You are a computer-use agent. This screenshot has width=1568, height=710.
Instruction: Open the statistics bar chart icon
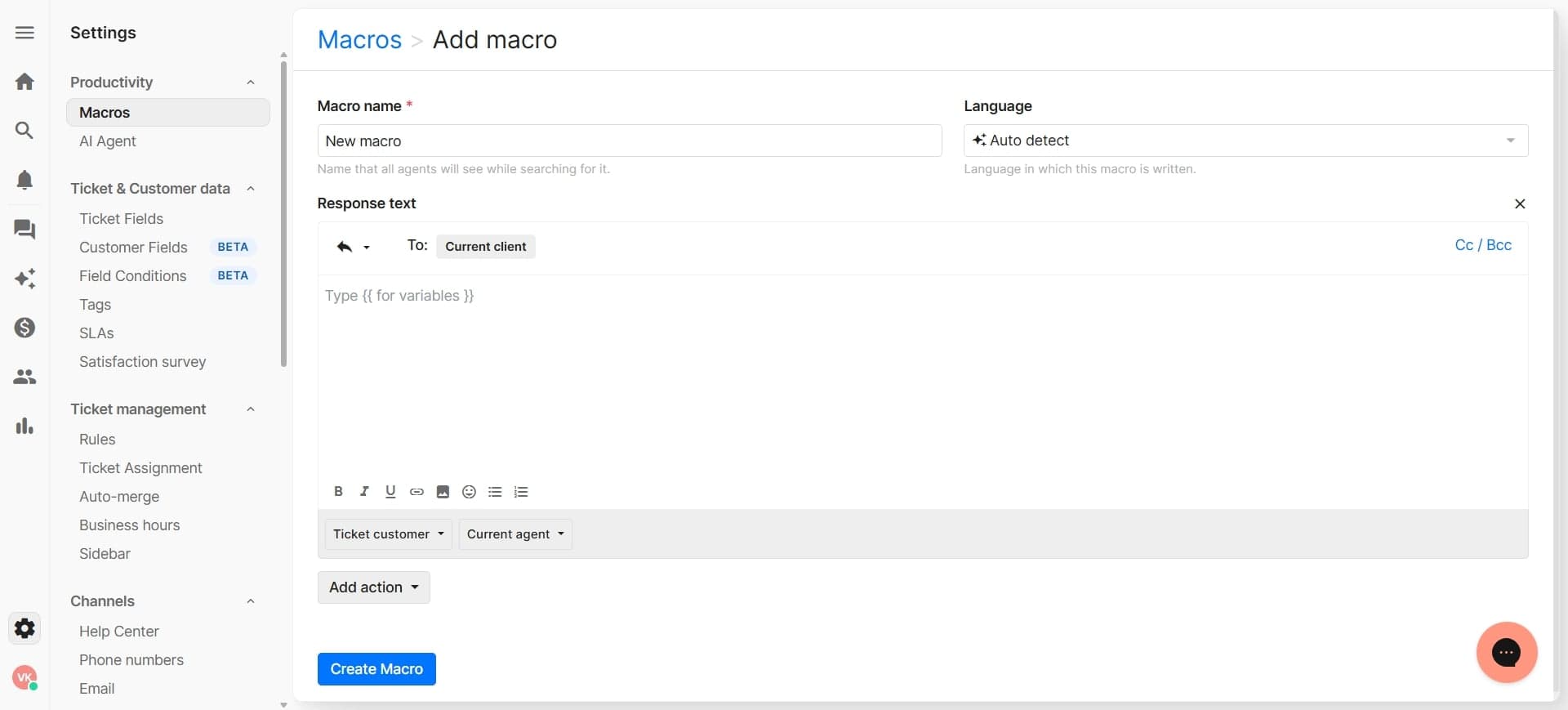[x=24, y=426]
